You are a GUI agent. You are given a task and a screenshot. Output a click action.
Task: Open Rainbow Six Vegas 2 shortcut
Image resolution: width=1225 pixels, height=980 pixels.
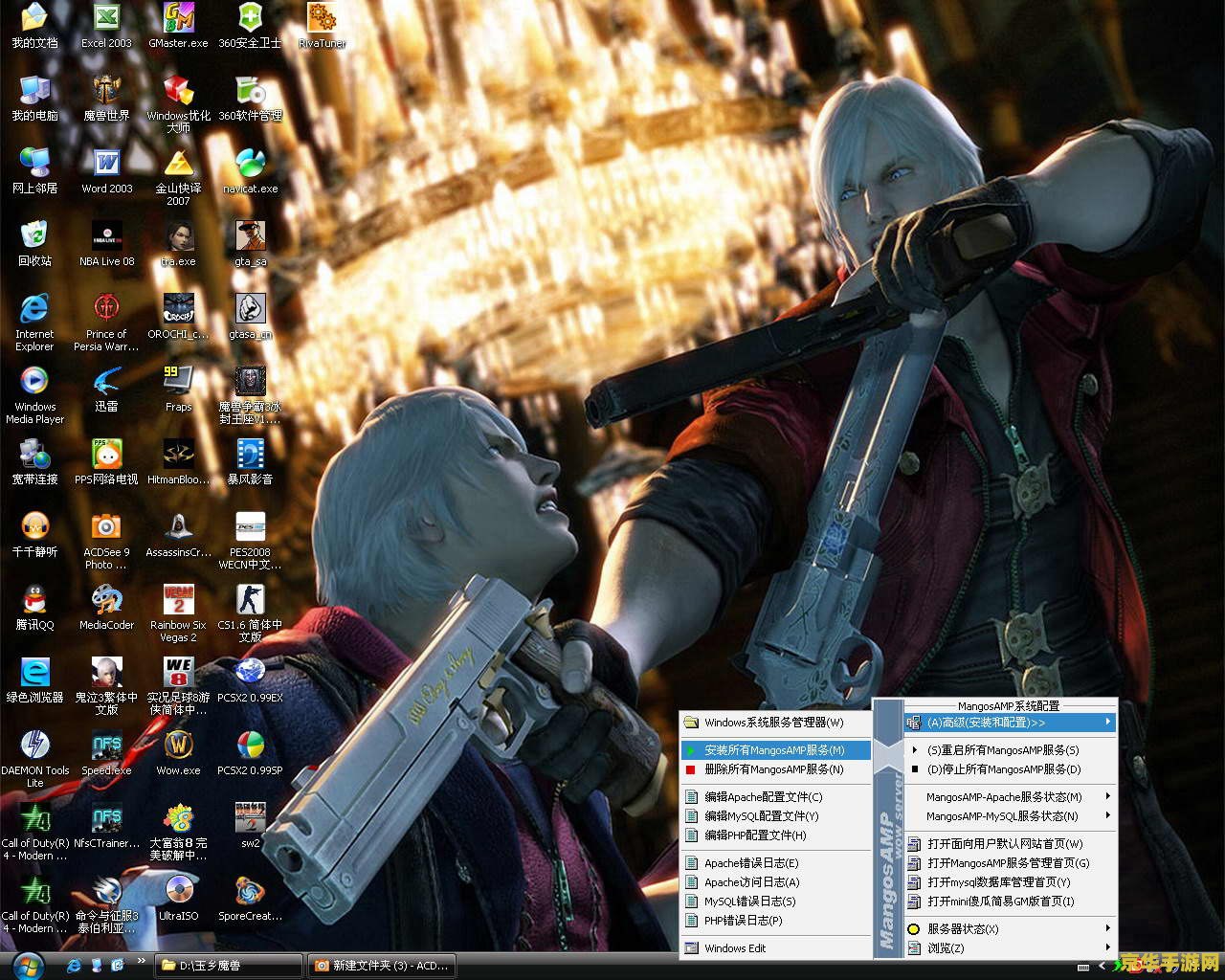coord(178,612)
